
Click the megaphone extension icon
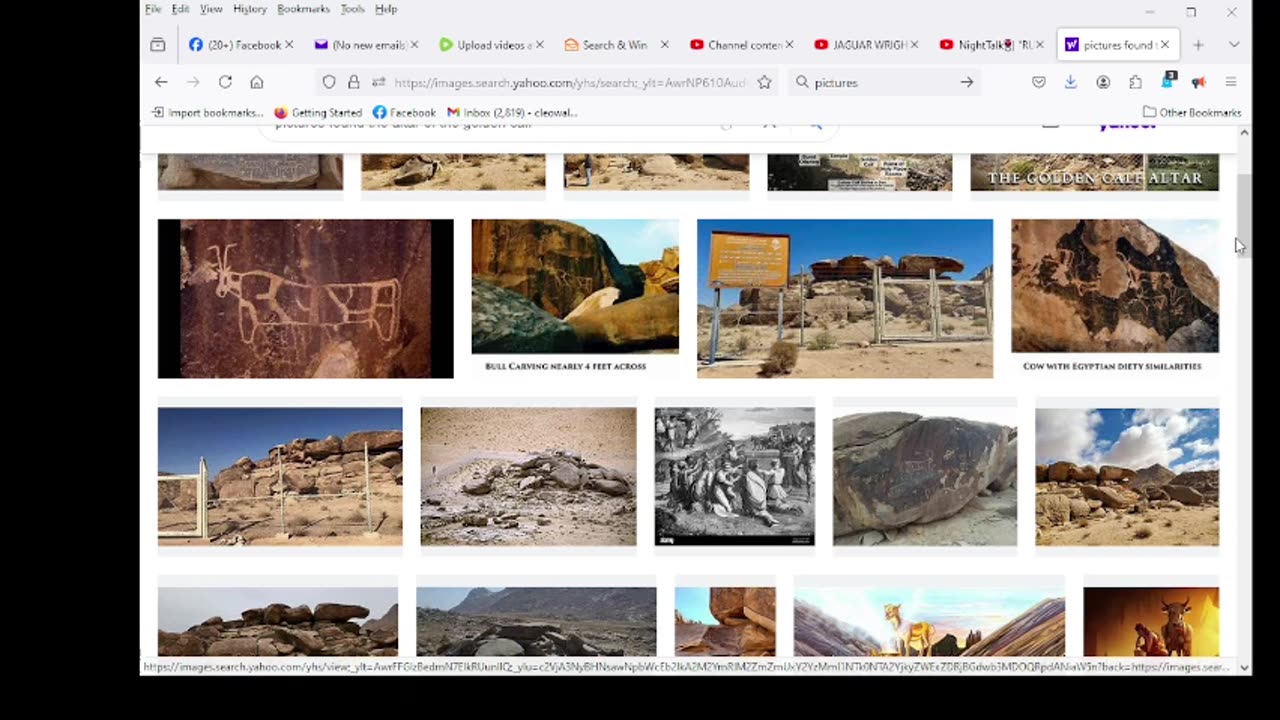click(1199, 82)
